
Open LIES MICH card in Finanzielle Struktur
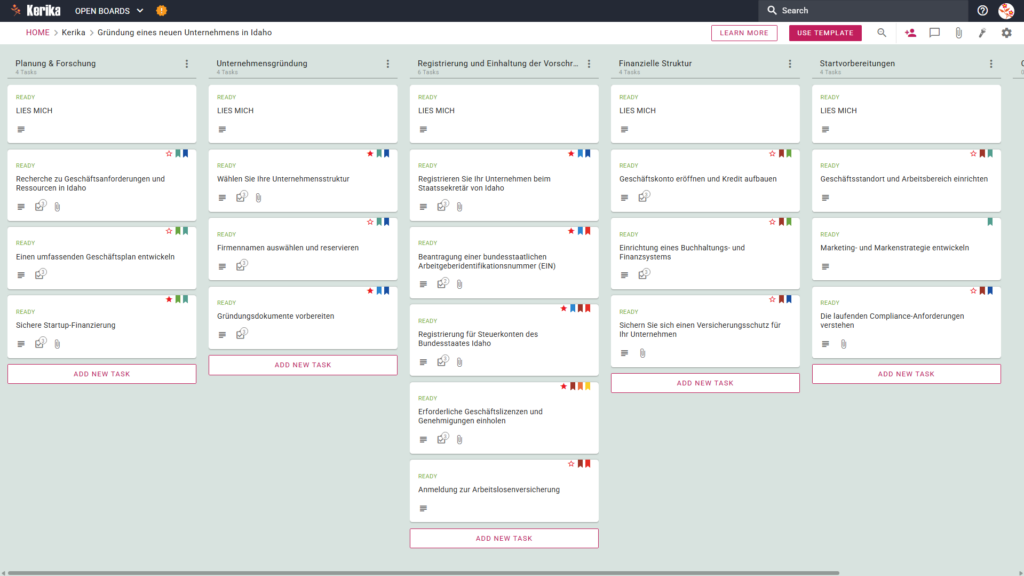pyautogui.click(x=705, y=114)
